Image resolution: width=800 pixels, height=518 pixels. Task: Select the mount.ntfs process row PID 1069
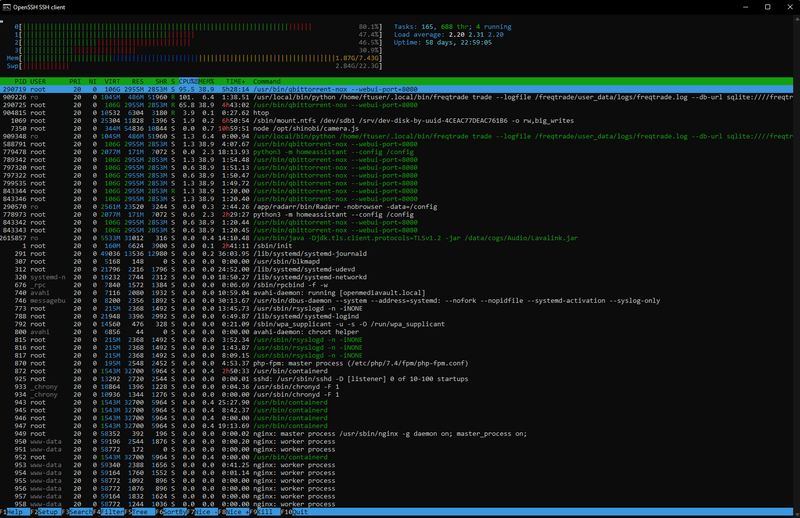396,121
